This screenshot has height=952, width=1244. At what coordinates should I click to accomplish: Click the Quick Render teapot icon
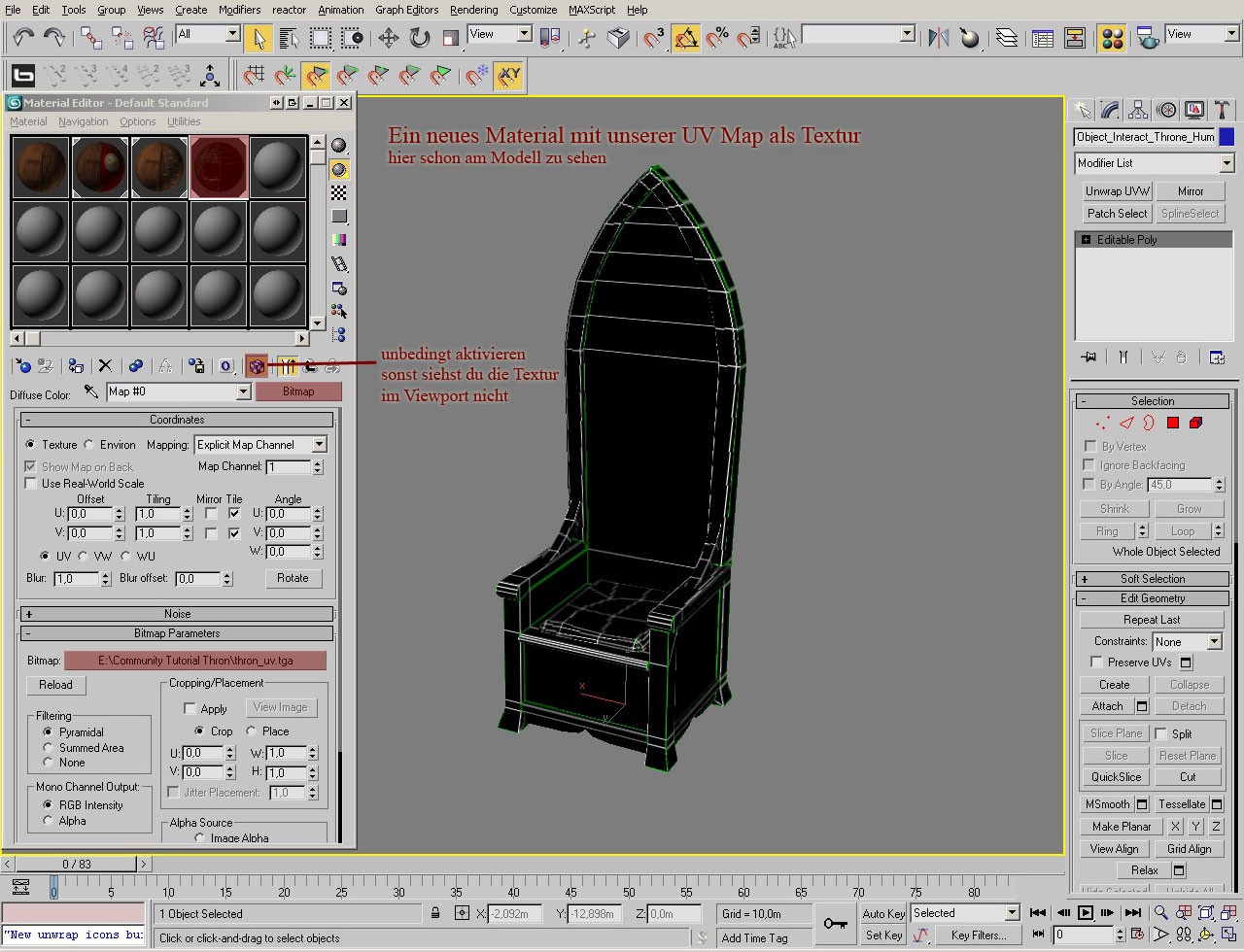click(1148, 38)
